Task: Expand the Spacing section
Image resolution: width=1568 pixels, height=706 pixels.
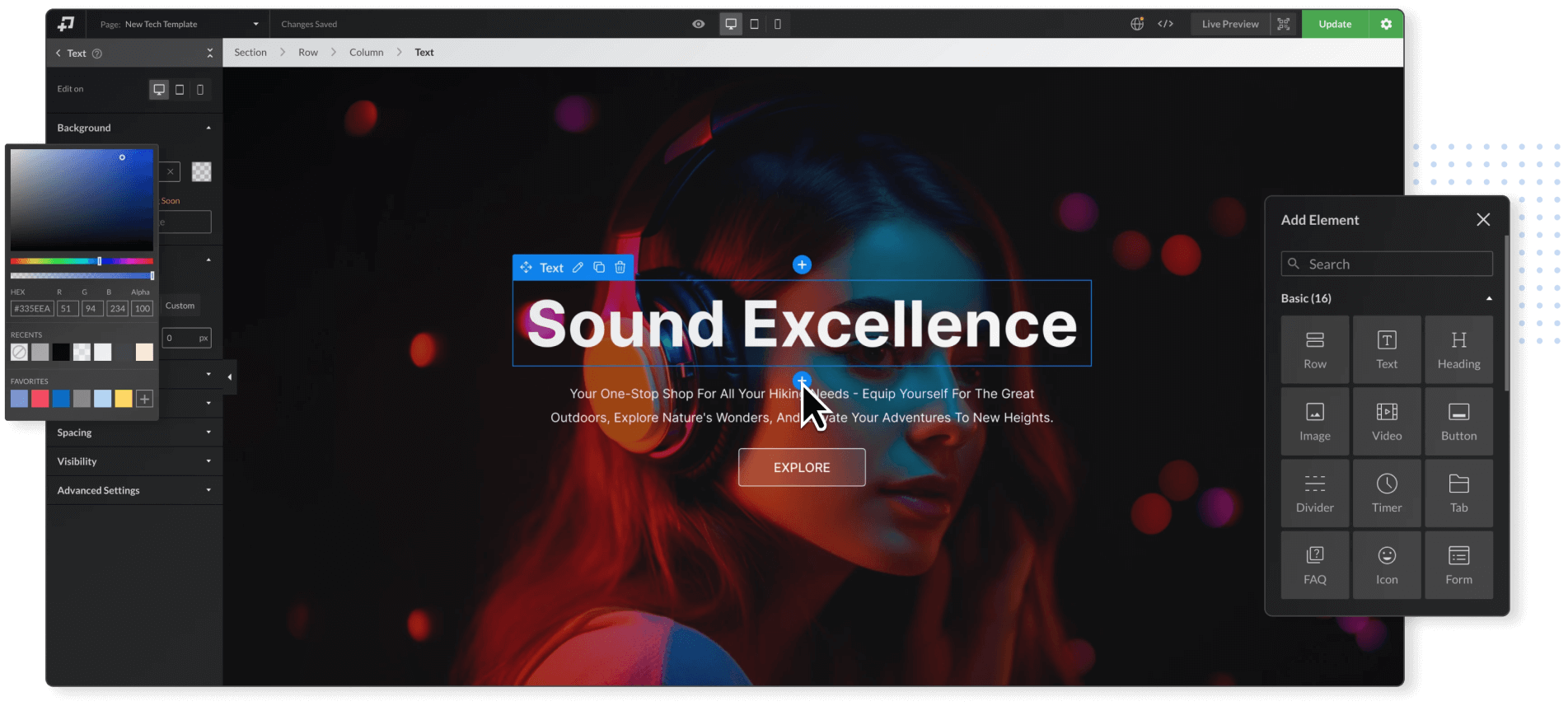Action: (133, 432)
